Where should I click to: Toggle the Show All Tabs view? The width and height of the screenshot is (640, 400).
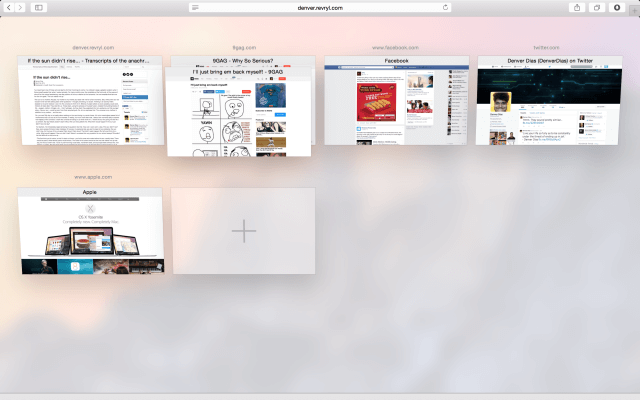click(x=597, y=7)
